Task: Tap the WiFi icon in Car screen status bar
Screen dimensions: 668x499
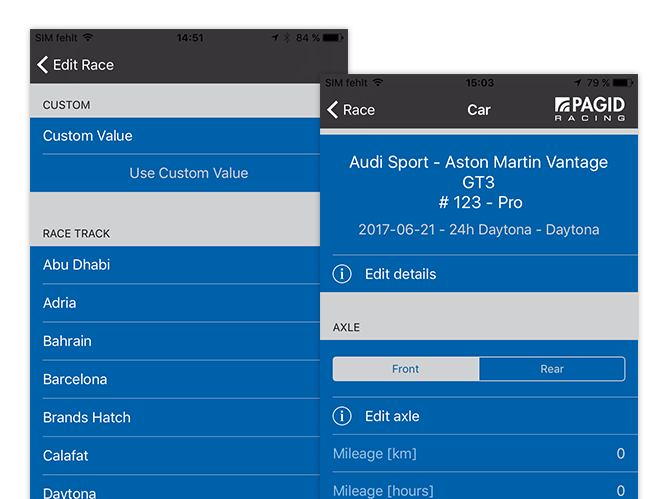Action: point(378,82)
